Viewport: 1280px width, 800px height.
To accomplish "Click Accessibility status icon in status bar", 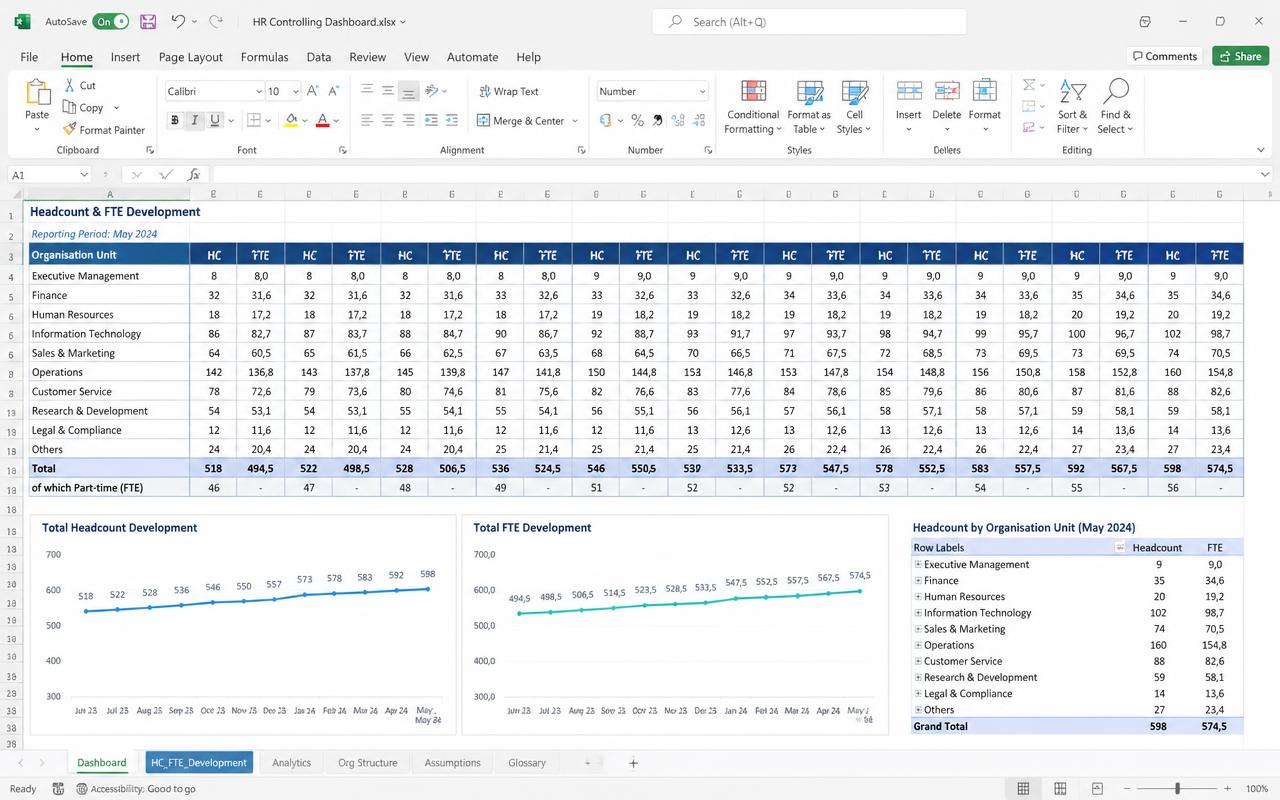I will tap(83, 788).
